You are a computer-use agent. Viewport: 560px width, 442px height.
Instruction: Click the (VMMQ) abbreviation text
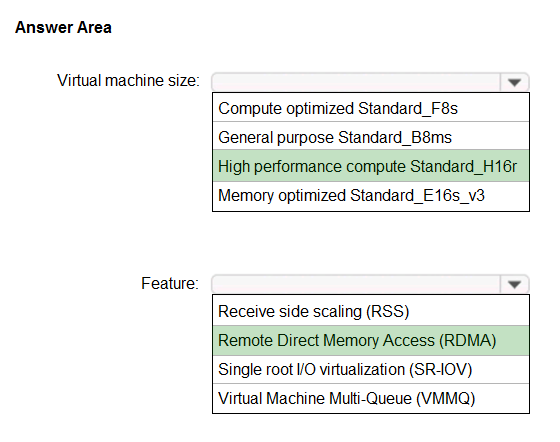[x=446, y=399]
